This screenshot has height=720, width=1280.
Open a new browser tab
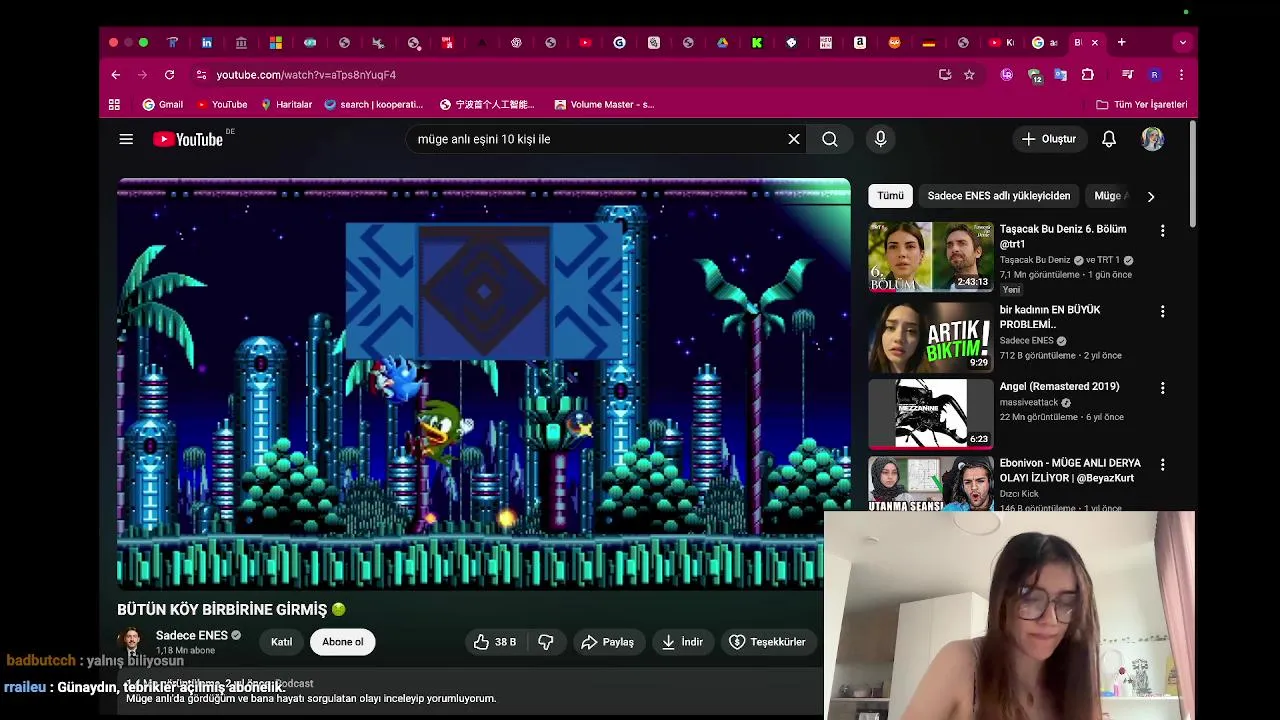(1122, 43)
